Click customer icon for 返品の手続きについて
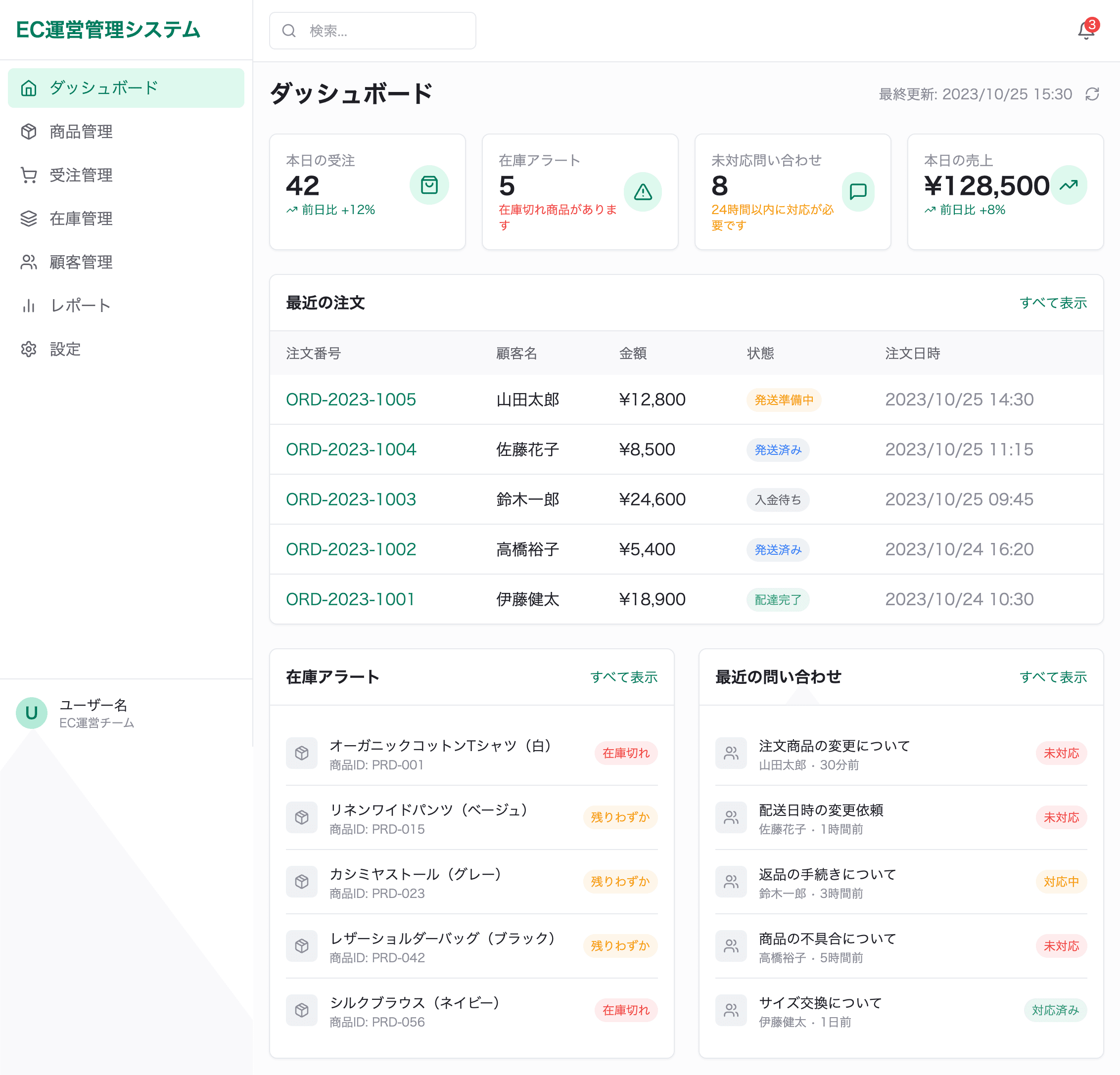Screen dimensions: 1120x1075 tap(731, 881)
